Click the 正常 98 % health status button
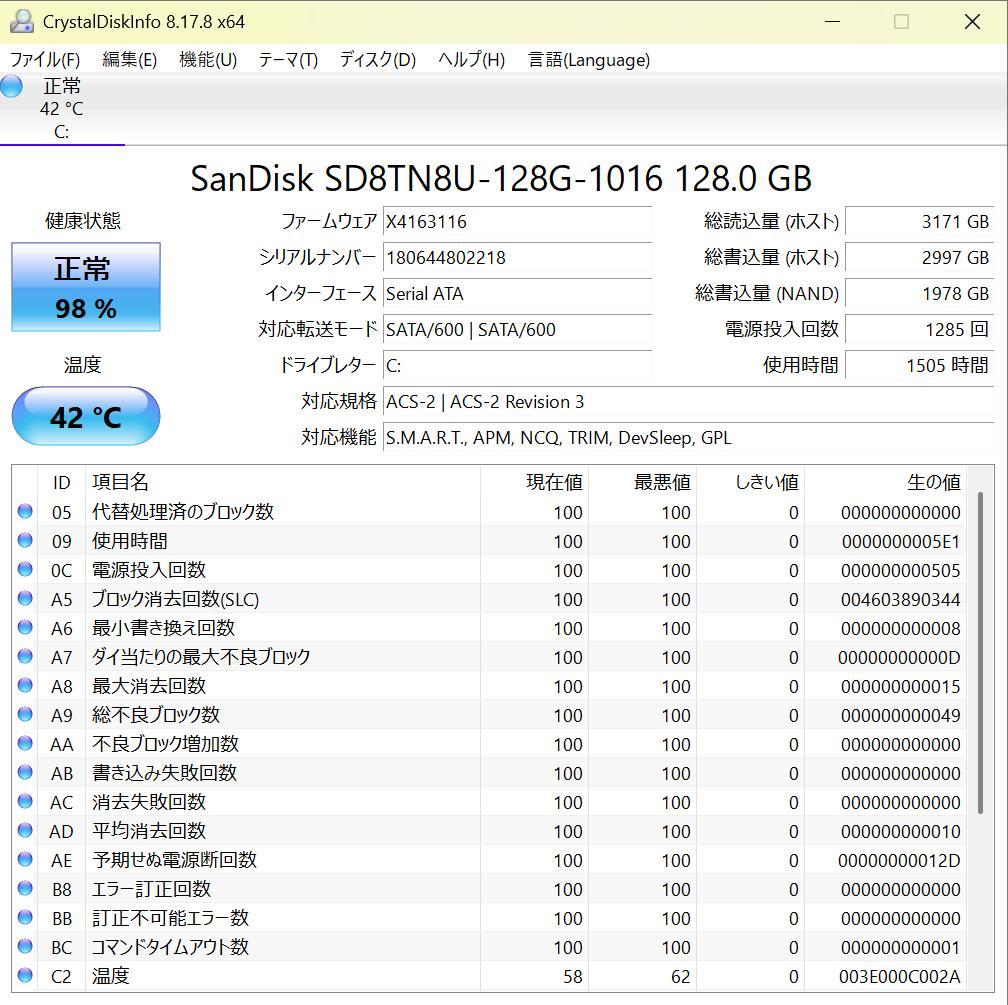The width and height of the screenshot is (1008, 1005). tap(86, 287)
